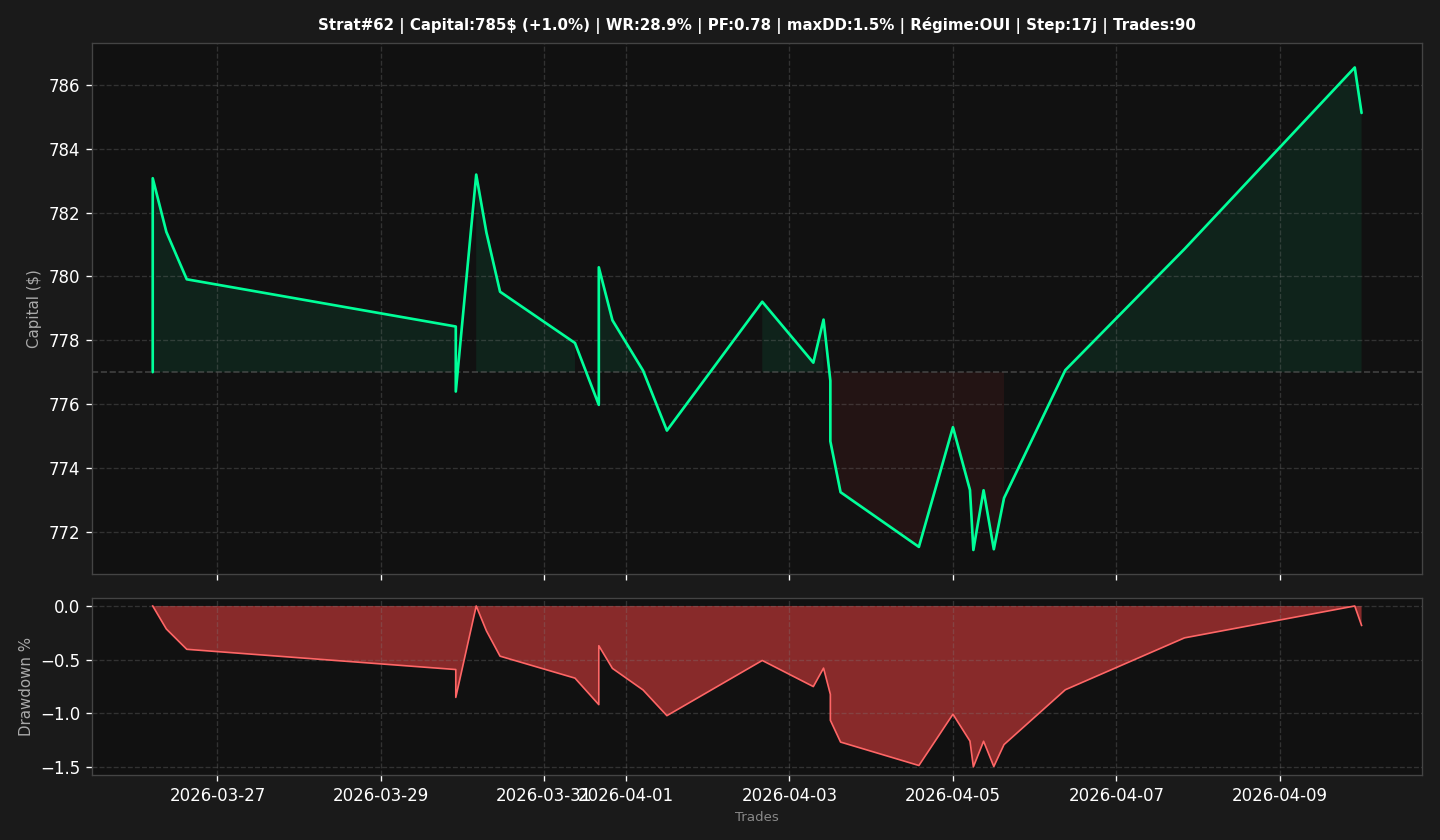Click the 2026-04-07 date label

tap(1116, 795)
